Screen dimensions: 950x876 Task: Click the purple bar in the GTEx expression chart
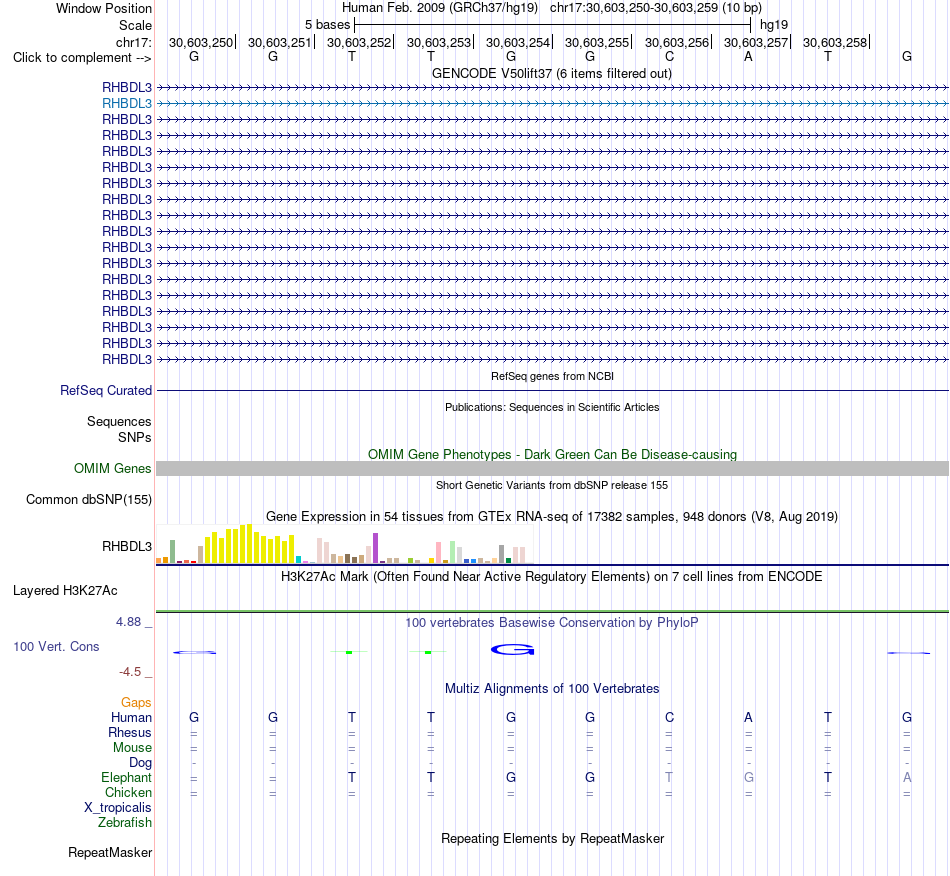(376, 548)
